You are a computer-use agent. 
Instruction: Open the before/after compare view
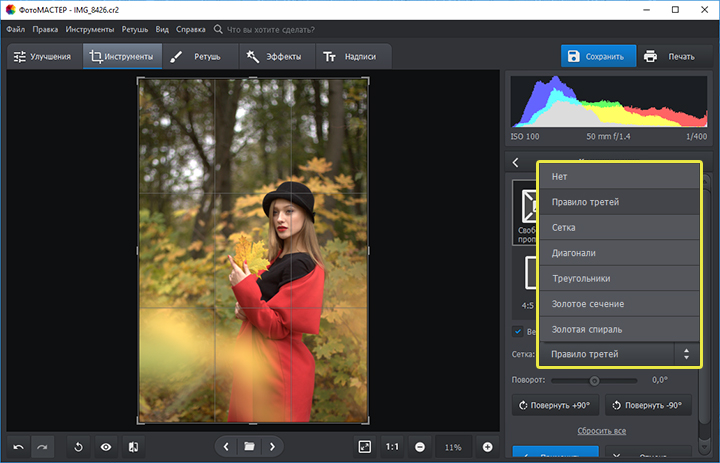pos(132,446)
